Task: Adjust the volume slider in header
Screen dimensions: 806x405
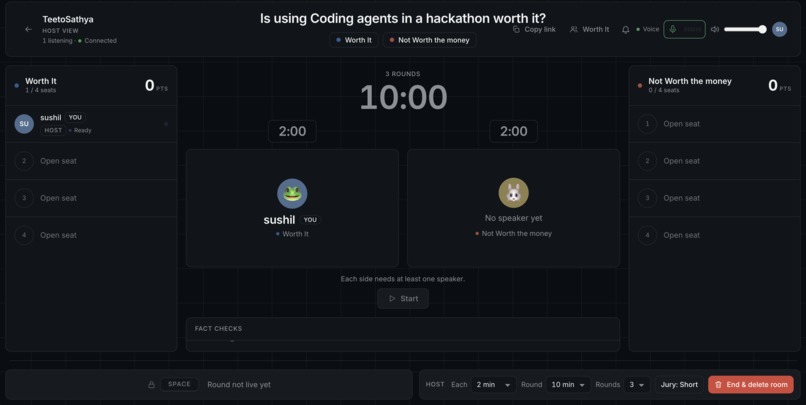Action: (x=745, y=29)
